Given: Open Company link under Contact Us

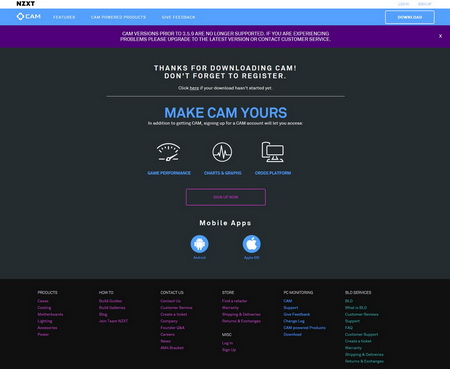Looking at the screenshot, I should (x=169, y=321).
